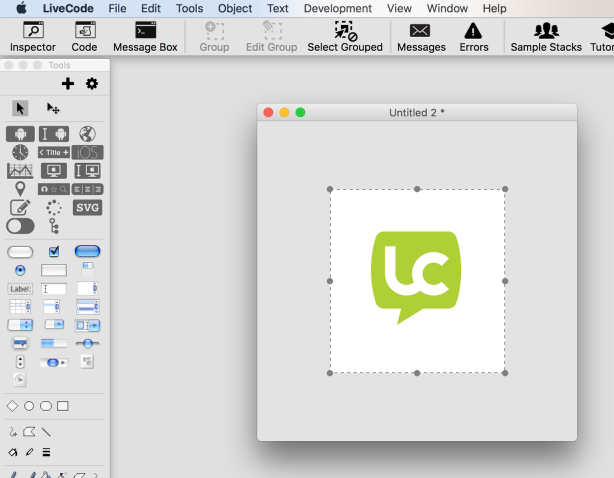The image size is (614, 478).
Task: Open the Apple menu
Action: [22, 8]
